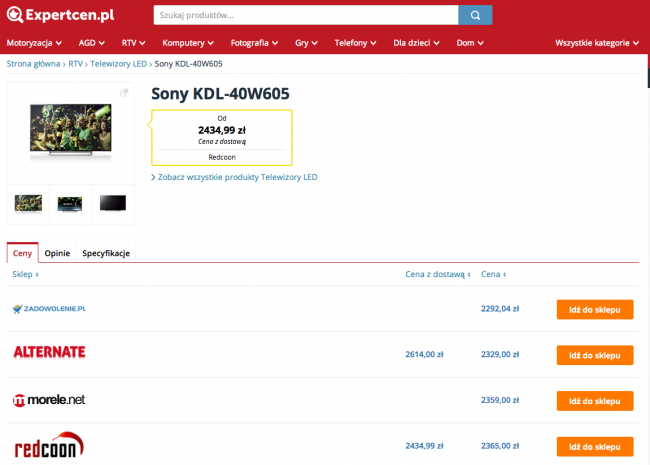Click the blue search magnifier button
Image resolution: width=650 pixels, height=465 pixels.
pyautogui.click(x=475, y=15)
